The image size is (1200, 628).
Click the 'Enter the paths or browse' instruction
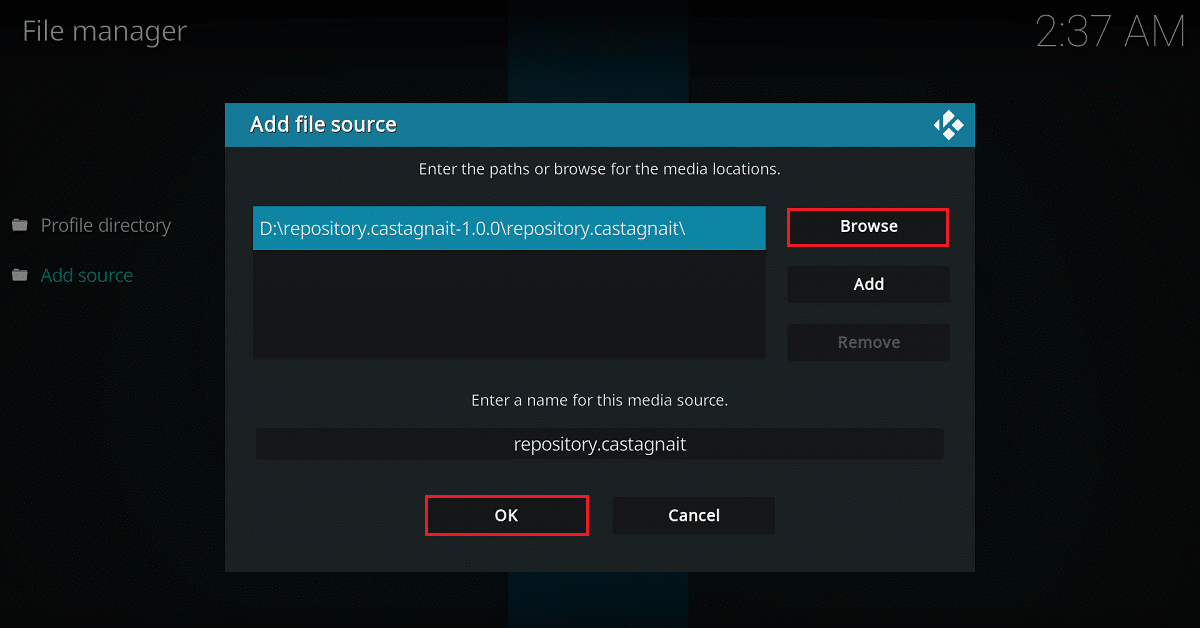click(599, 169)
